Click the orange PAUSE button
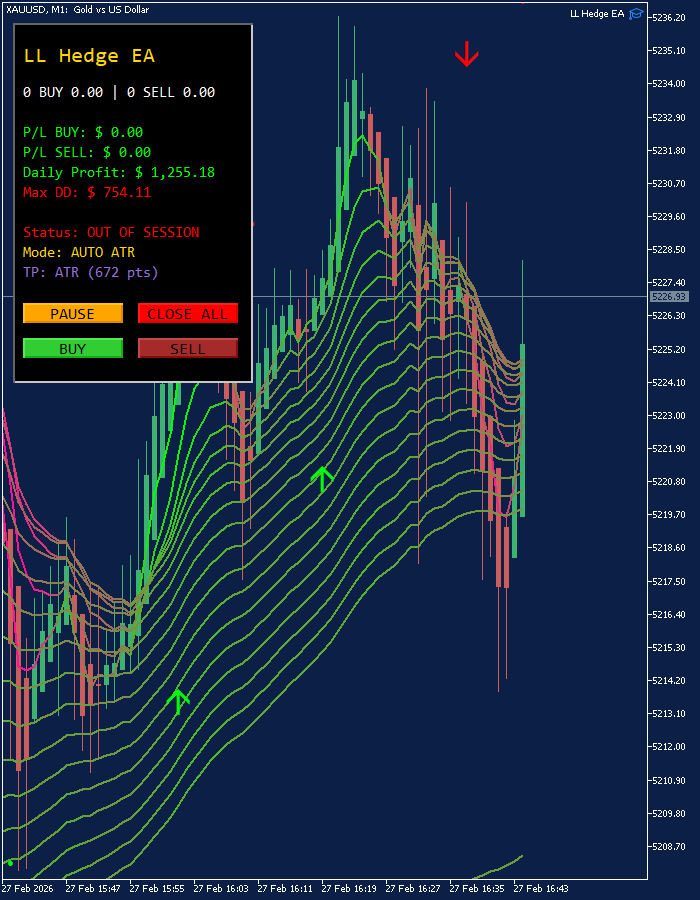This screenshot has height=900, width=700. pos(73,313)
